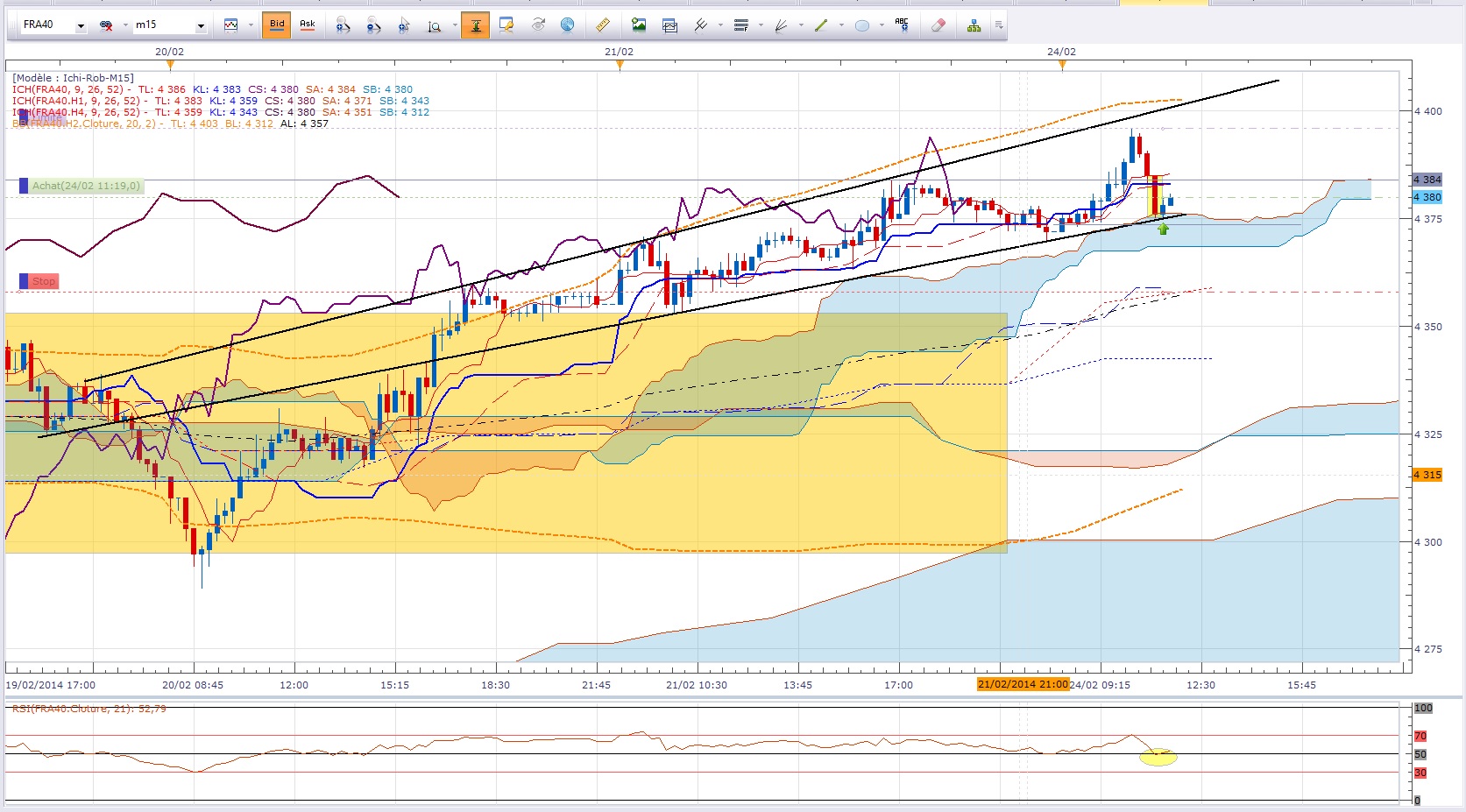Click the ABC text annotation tool
The width and height of the screenshot is (1466, 812).
(x=902, y=25)
